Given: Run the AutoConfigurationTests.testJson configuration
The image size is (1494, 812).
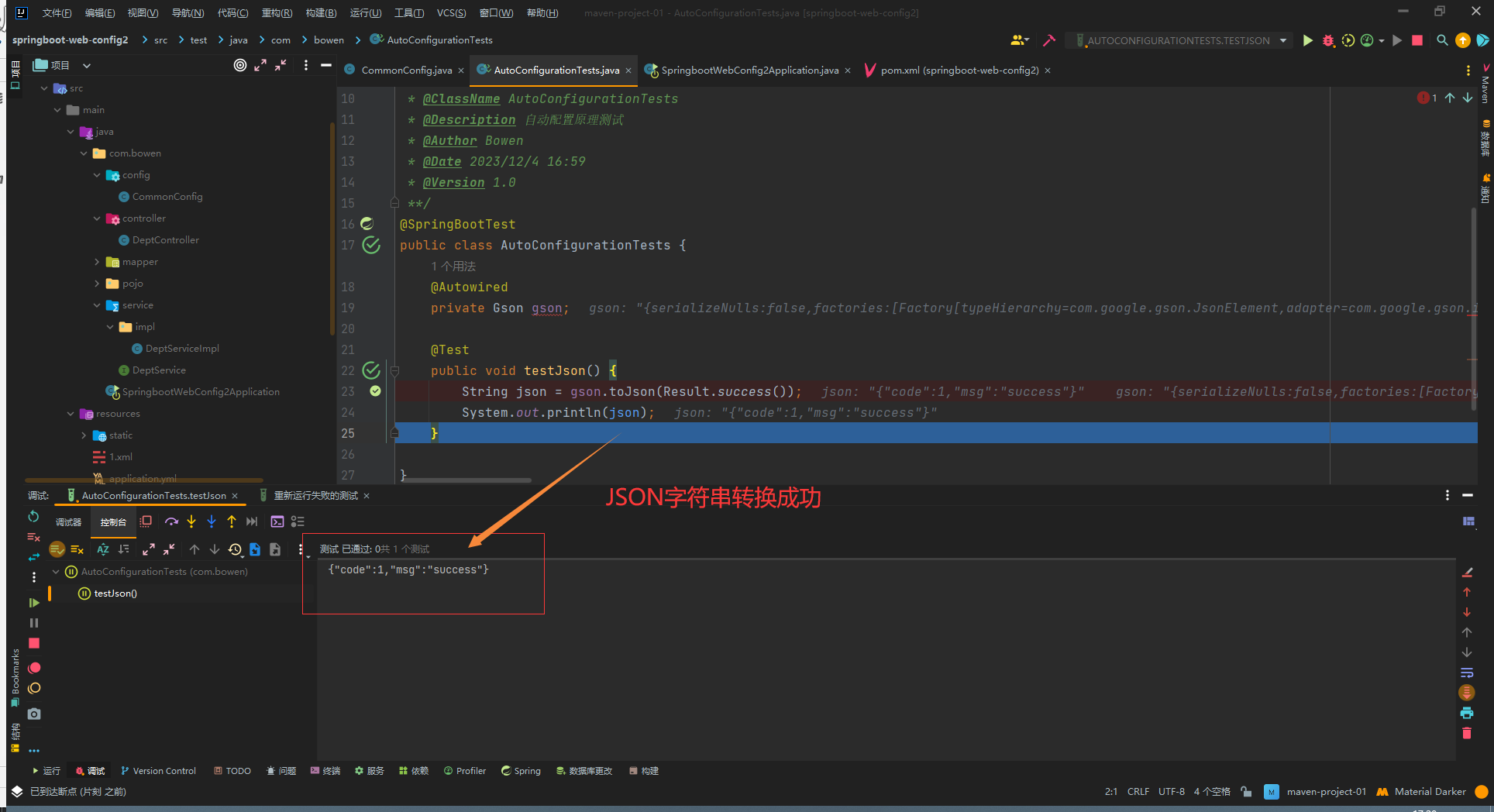Looking at the screenshot, I should (x=1307, y=40).
